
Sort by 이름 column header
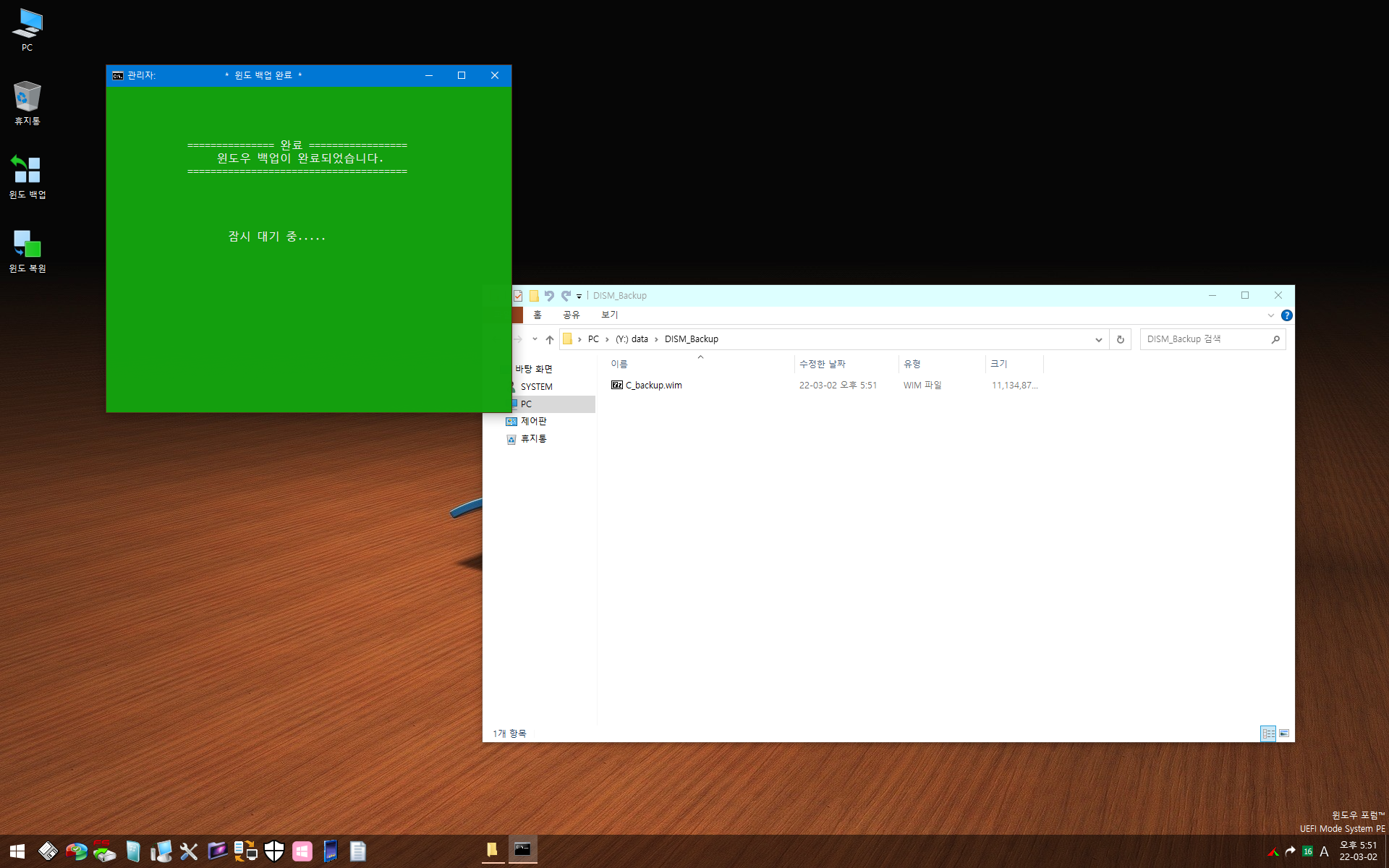[700, 364]
